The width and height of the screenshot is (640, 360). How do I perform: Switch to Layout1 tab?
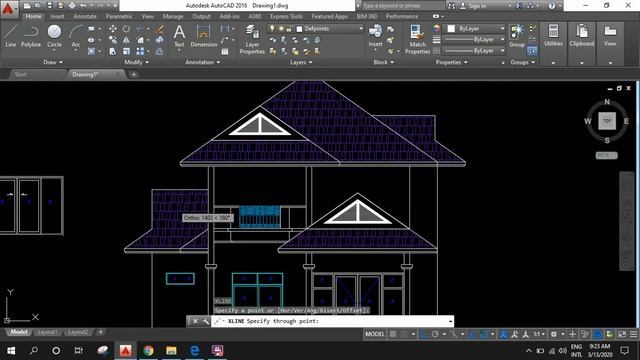pyautogui.click(x=47, y=332)
